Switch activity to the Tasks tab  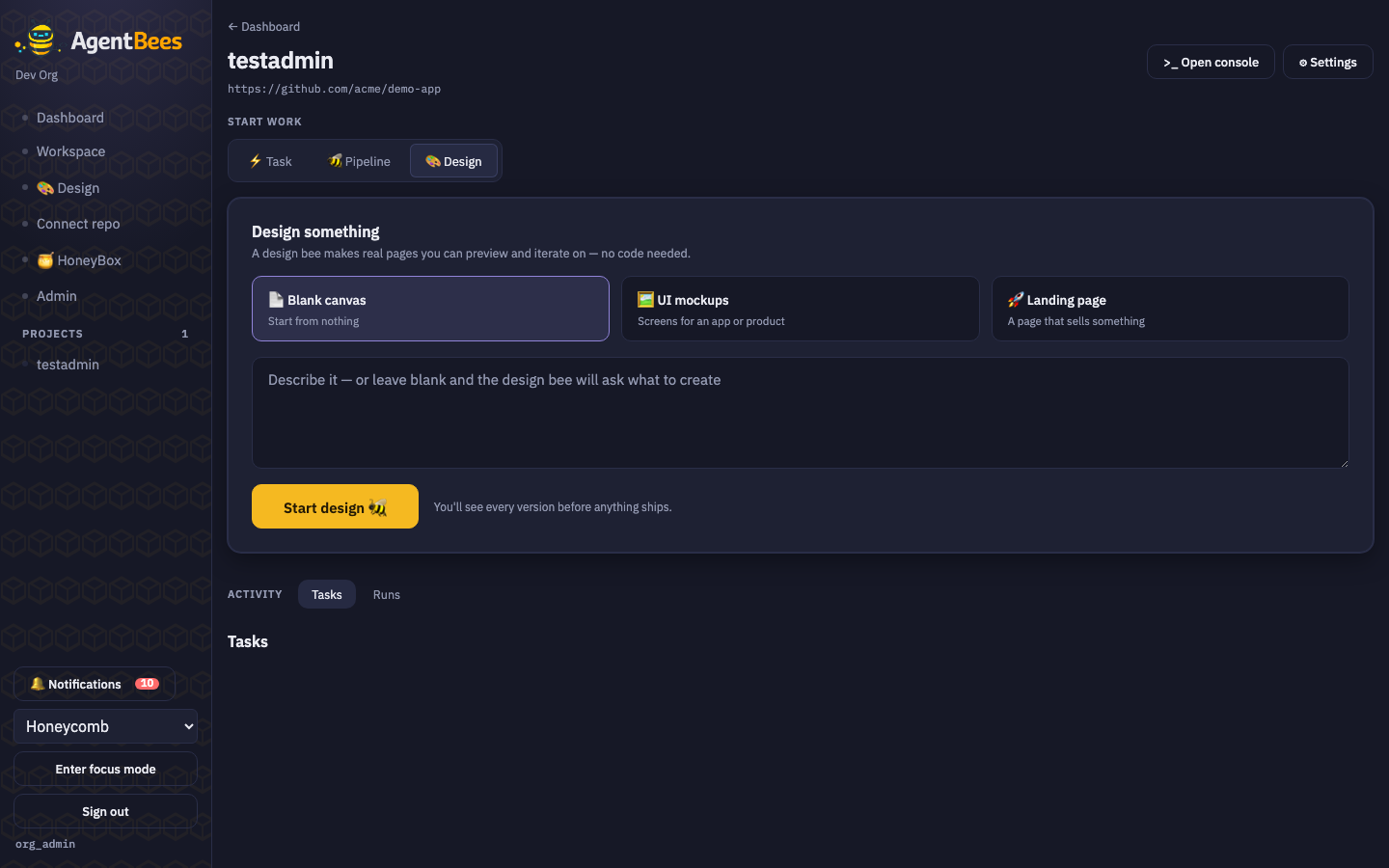[327, 594]
